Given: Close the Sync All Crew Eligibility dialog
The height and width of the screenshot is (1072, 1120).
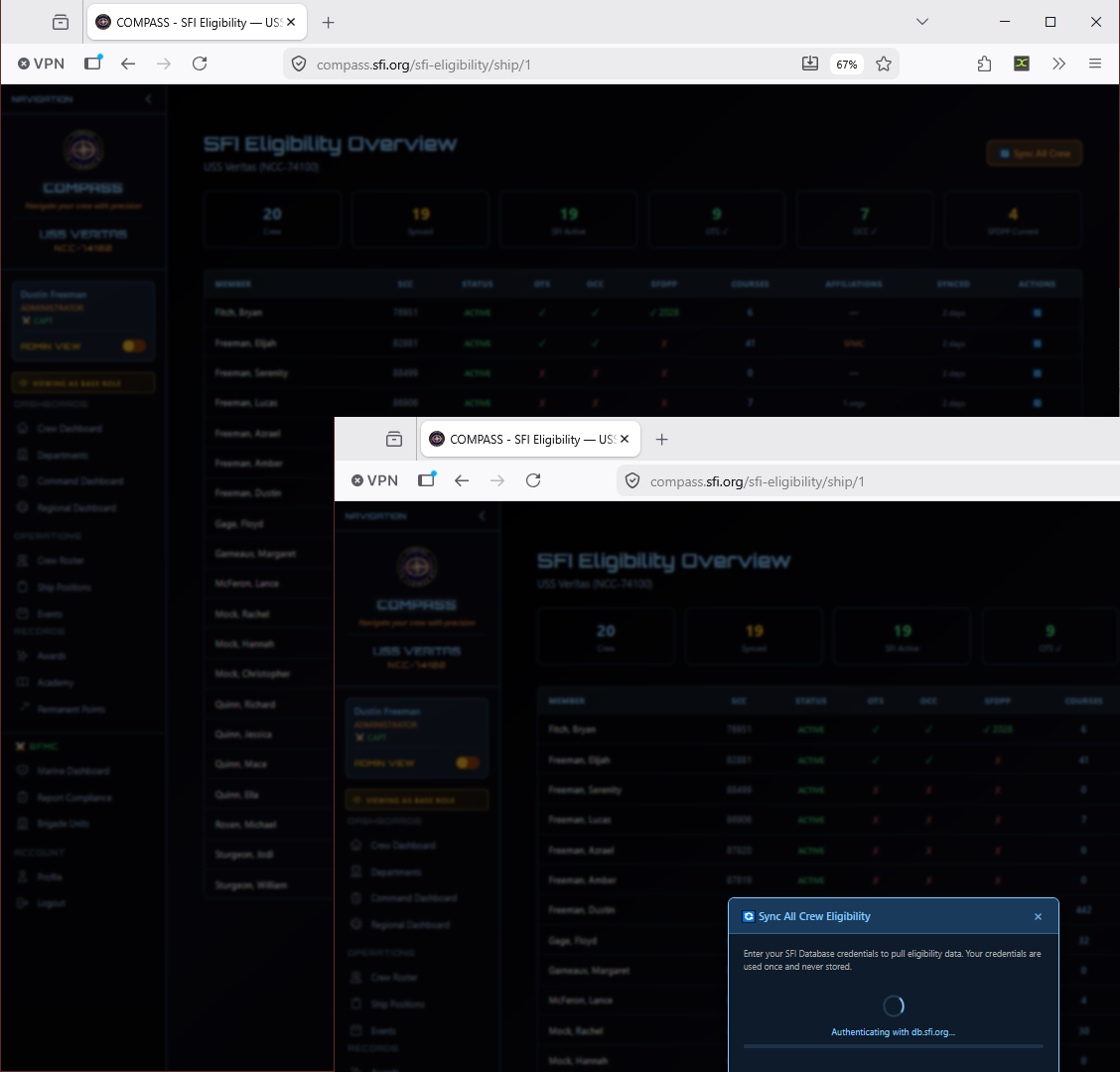Looking at the screenshot, I should point(1038,917).
